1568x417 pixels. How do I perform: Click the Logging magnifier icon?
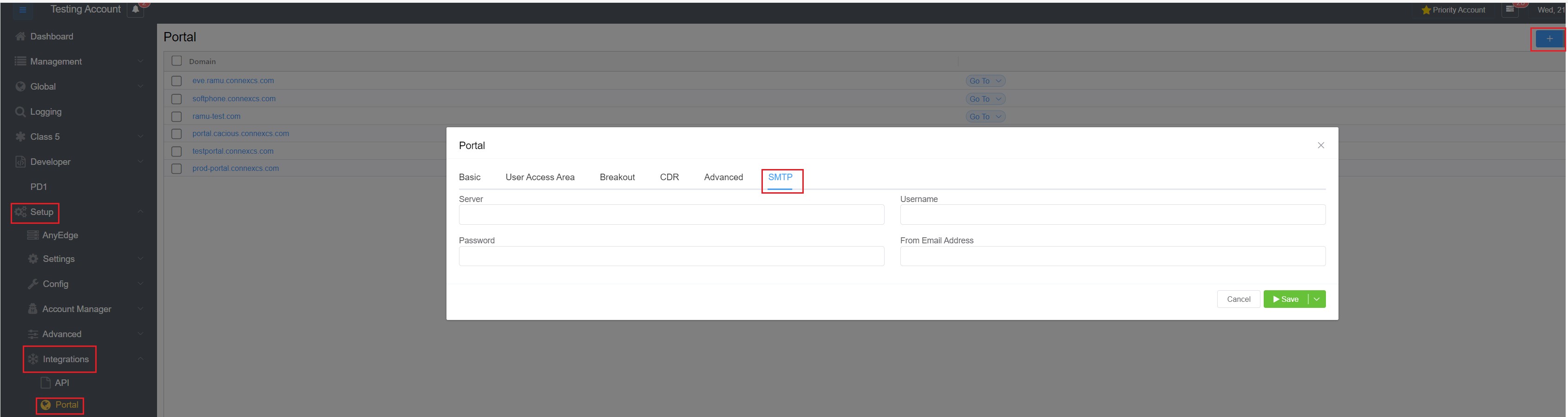[x=21, y=112]
